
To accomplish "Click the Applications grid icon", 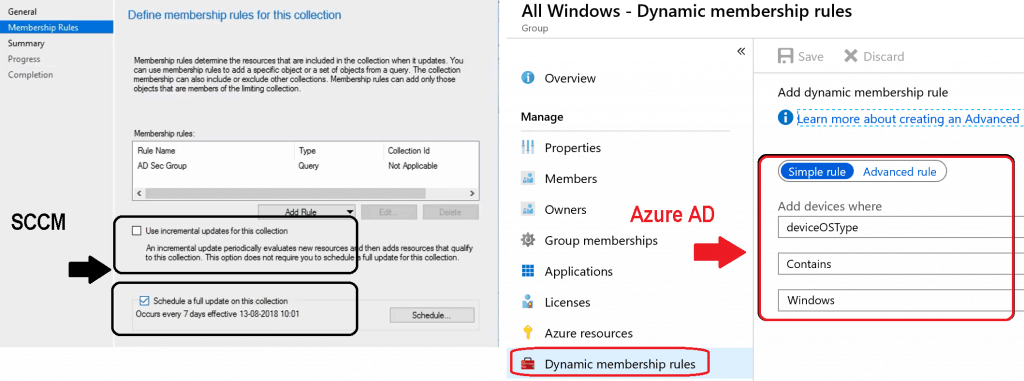I will (528, 271).
